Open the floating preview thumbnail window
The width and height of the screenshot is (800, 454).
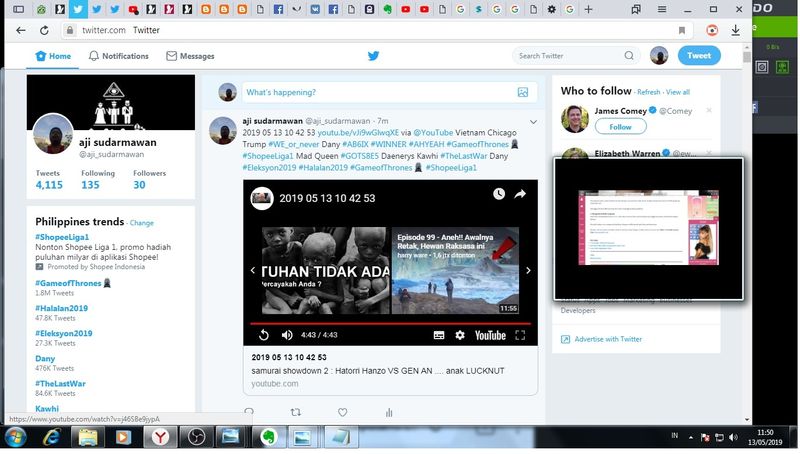648,228
